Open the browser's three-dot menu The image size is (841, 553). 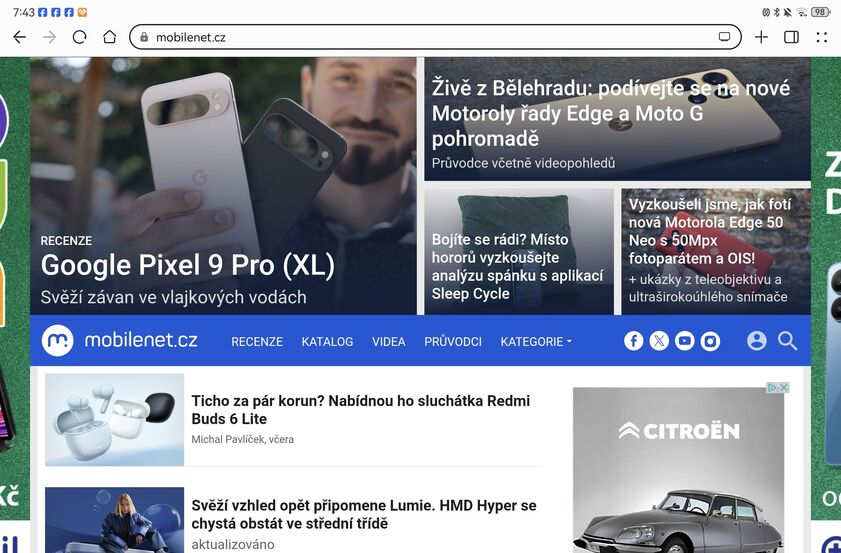(821, 37)
